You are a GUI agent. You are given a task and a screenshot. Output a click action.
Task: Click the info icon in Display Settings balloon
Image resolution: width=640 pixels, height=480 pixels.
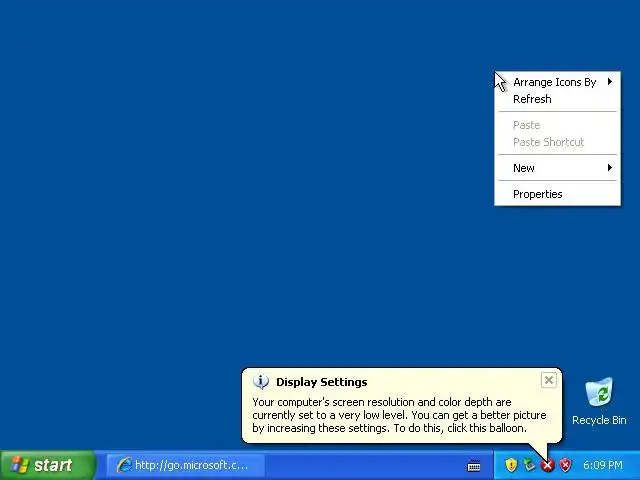coord(260,382)
